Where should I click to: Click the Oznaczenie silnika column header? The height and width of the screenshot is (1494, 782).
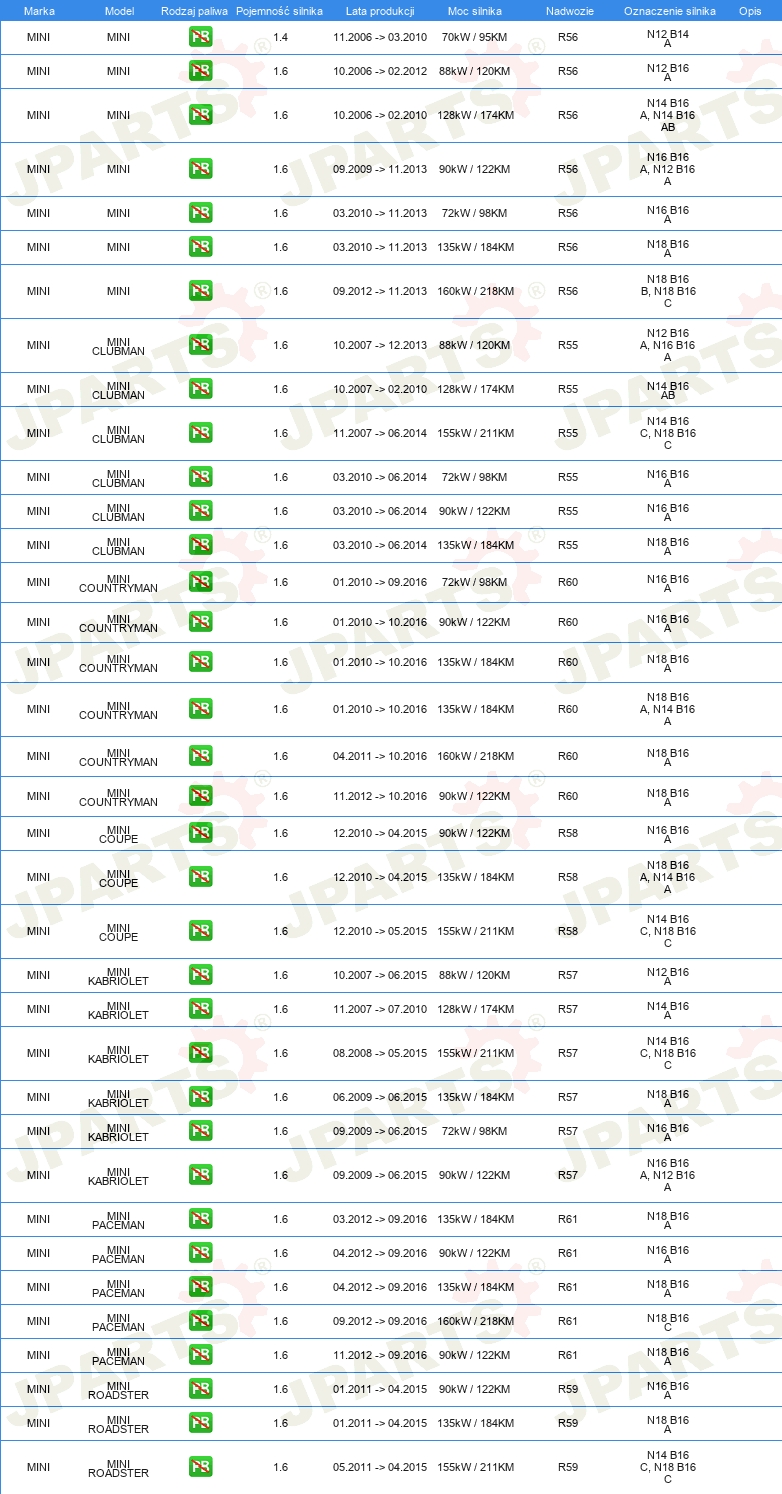tap(669, 11)
